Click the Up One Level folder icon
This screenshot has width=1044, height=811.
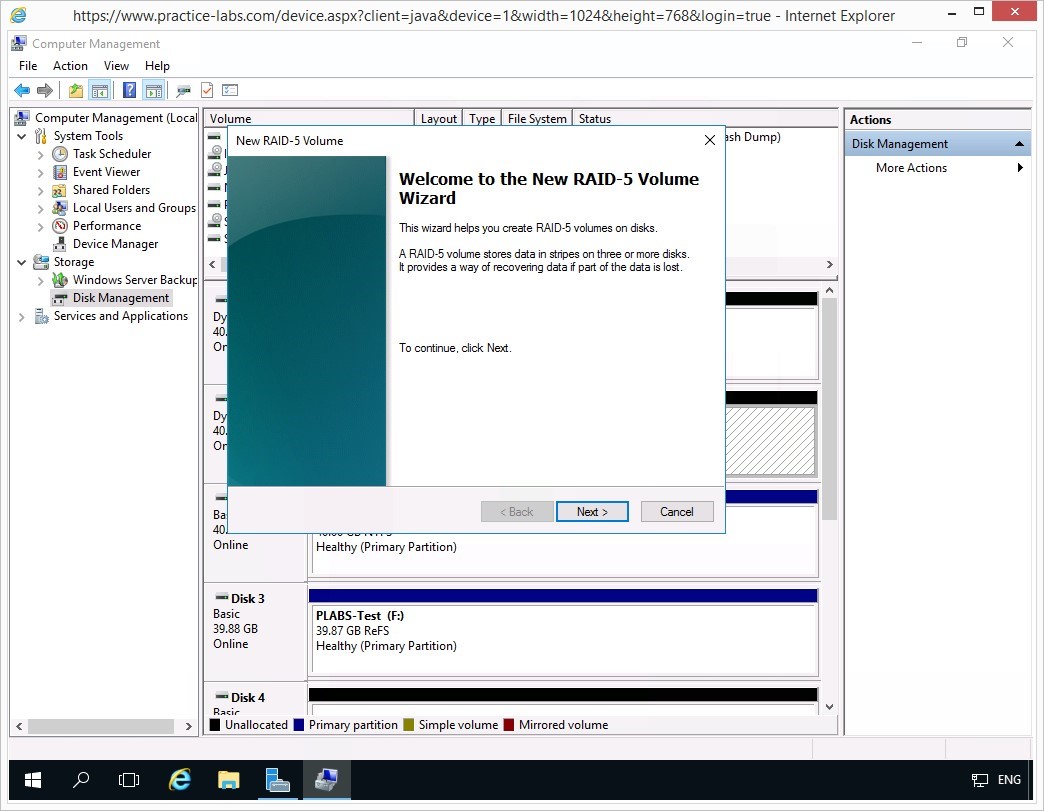(76, 91)
